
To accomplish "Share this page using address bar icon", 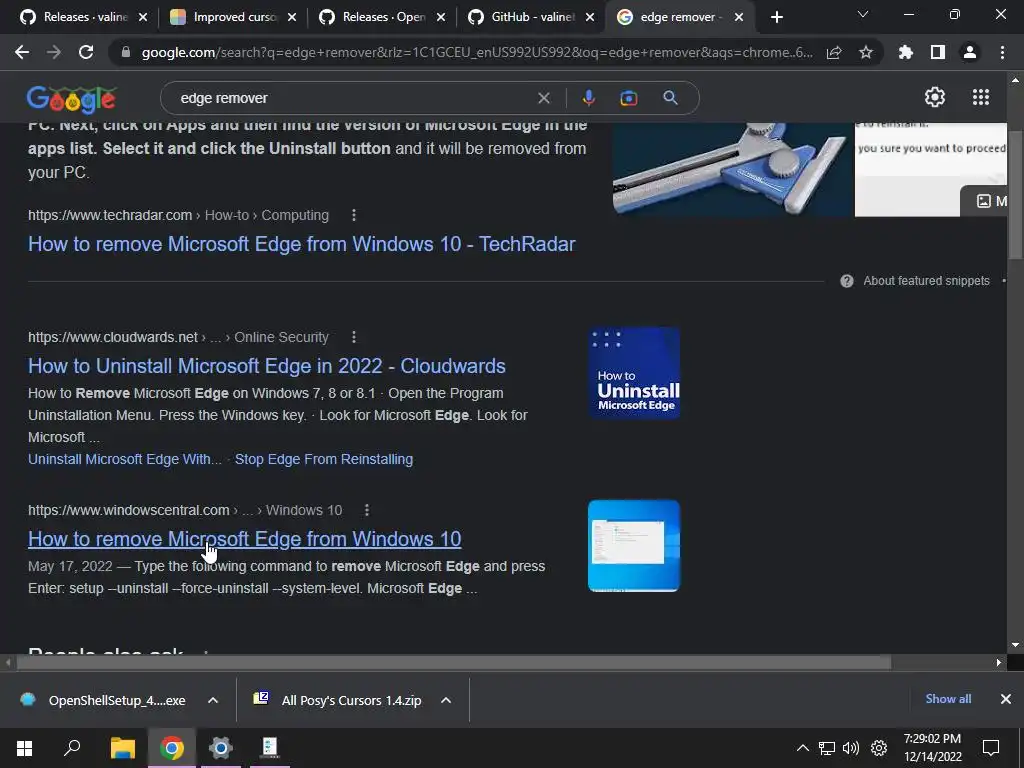I will click(x=834, y=52).
